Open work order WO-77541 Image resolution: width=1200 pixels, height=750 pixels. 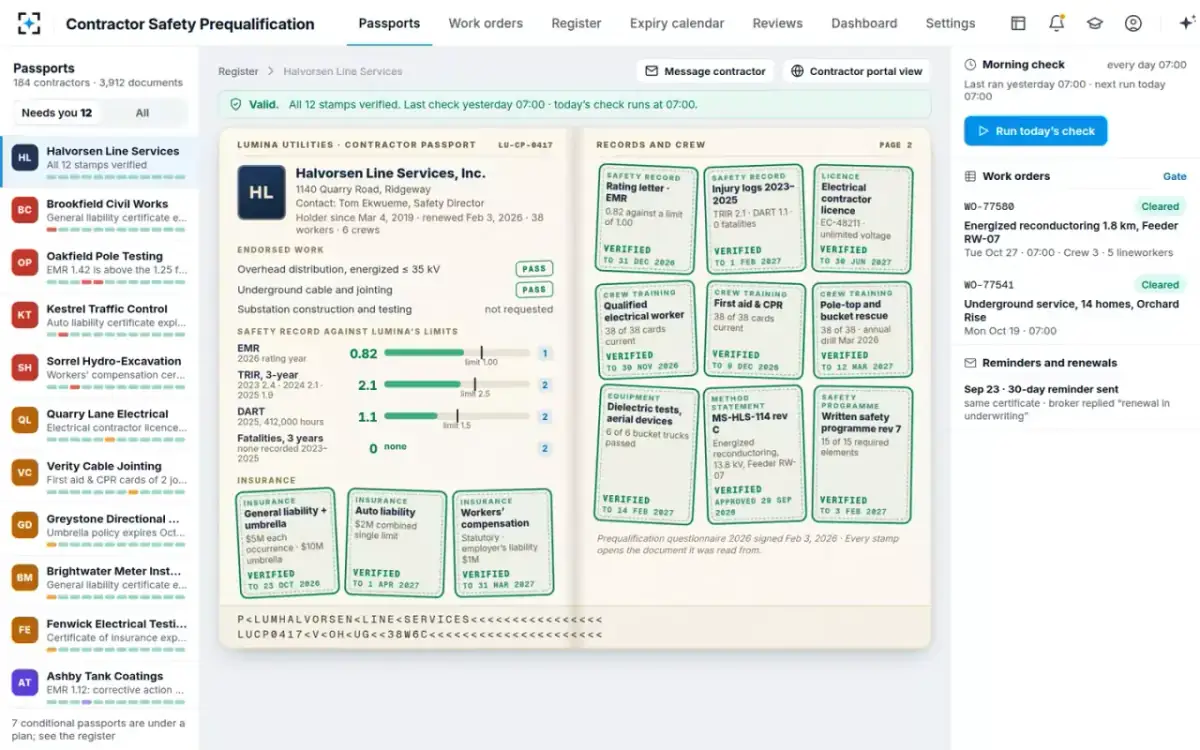pyautogui.click(x=1075, y=307)
